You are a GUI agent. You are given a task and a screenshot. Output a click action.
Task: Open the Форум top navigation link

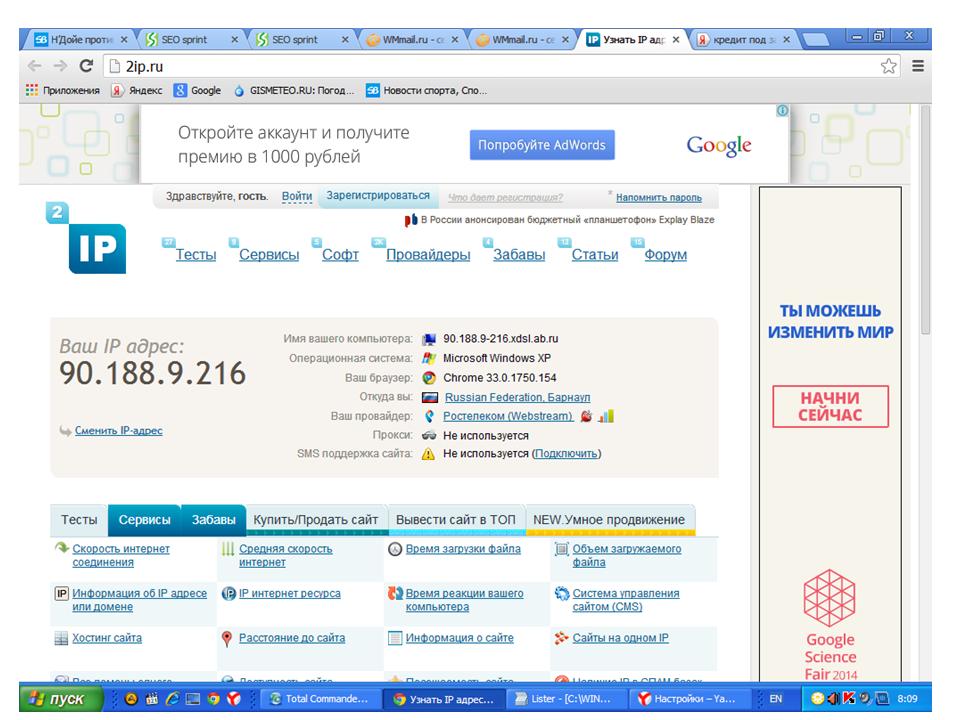(x=666, y=254)
